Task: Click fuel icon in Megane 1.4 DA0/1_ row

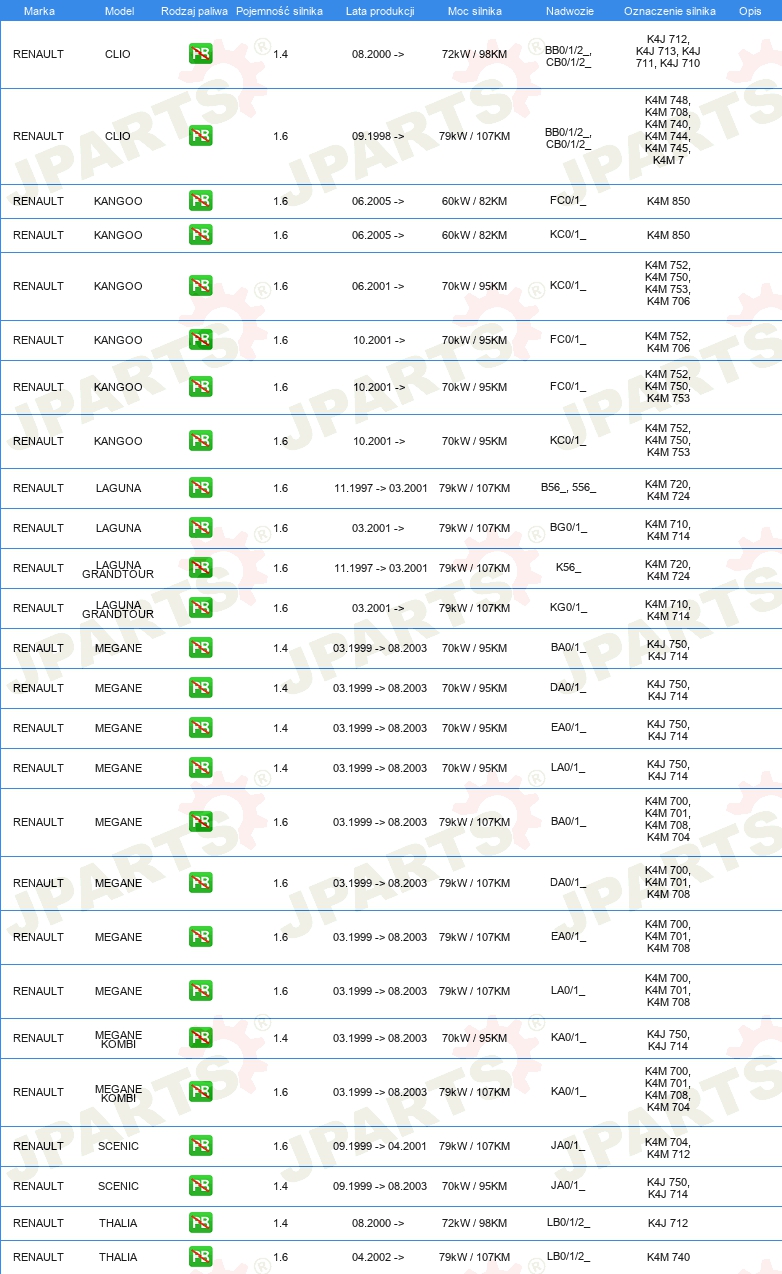Action: (200, 688)
